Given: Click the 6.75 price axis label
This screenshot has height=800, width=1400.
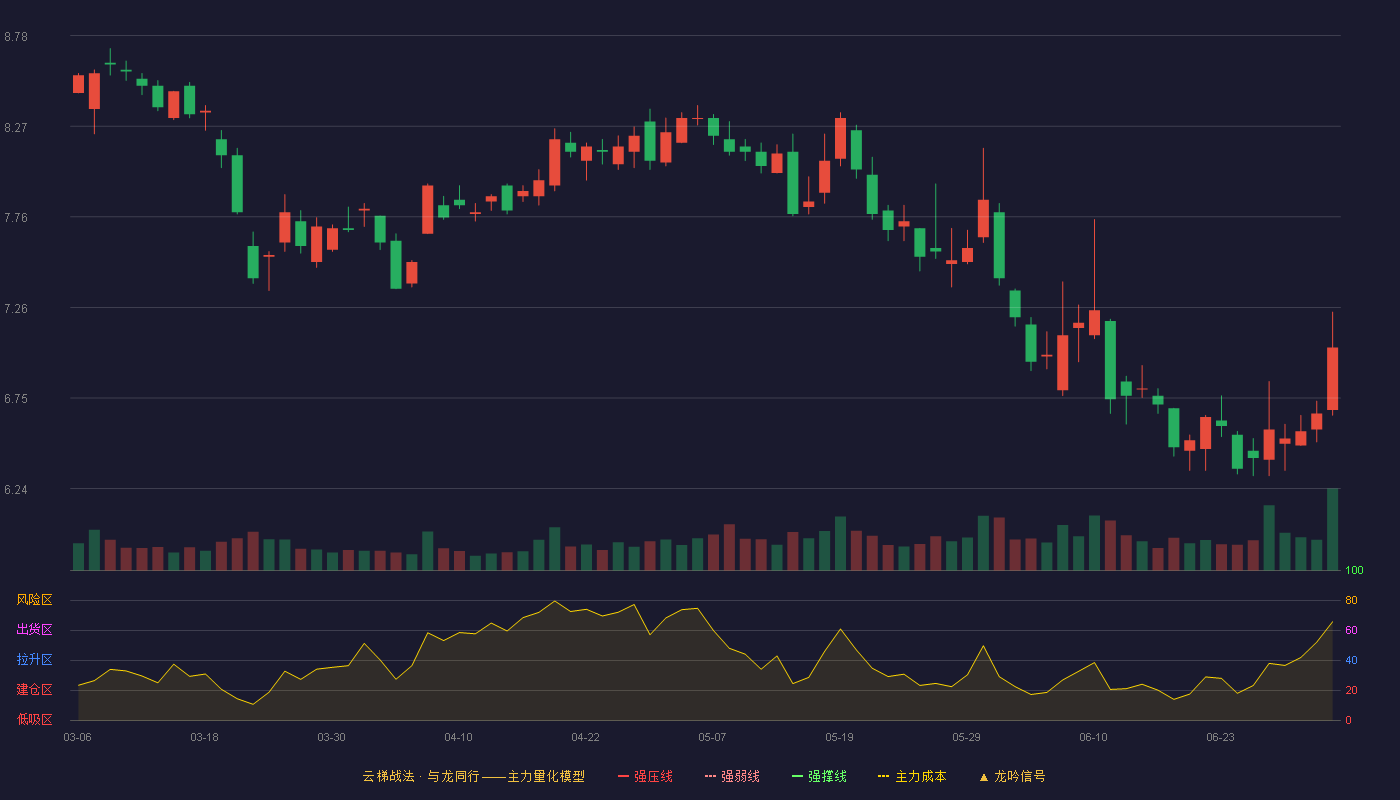Looking at the screenshot, I should 16,399.
